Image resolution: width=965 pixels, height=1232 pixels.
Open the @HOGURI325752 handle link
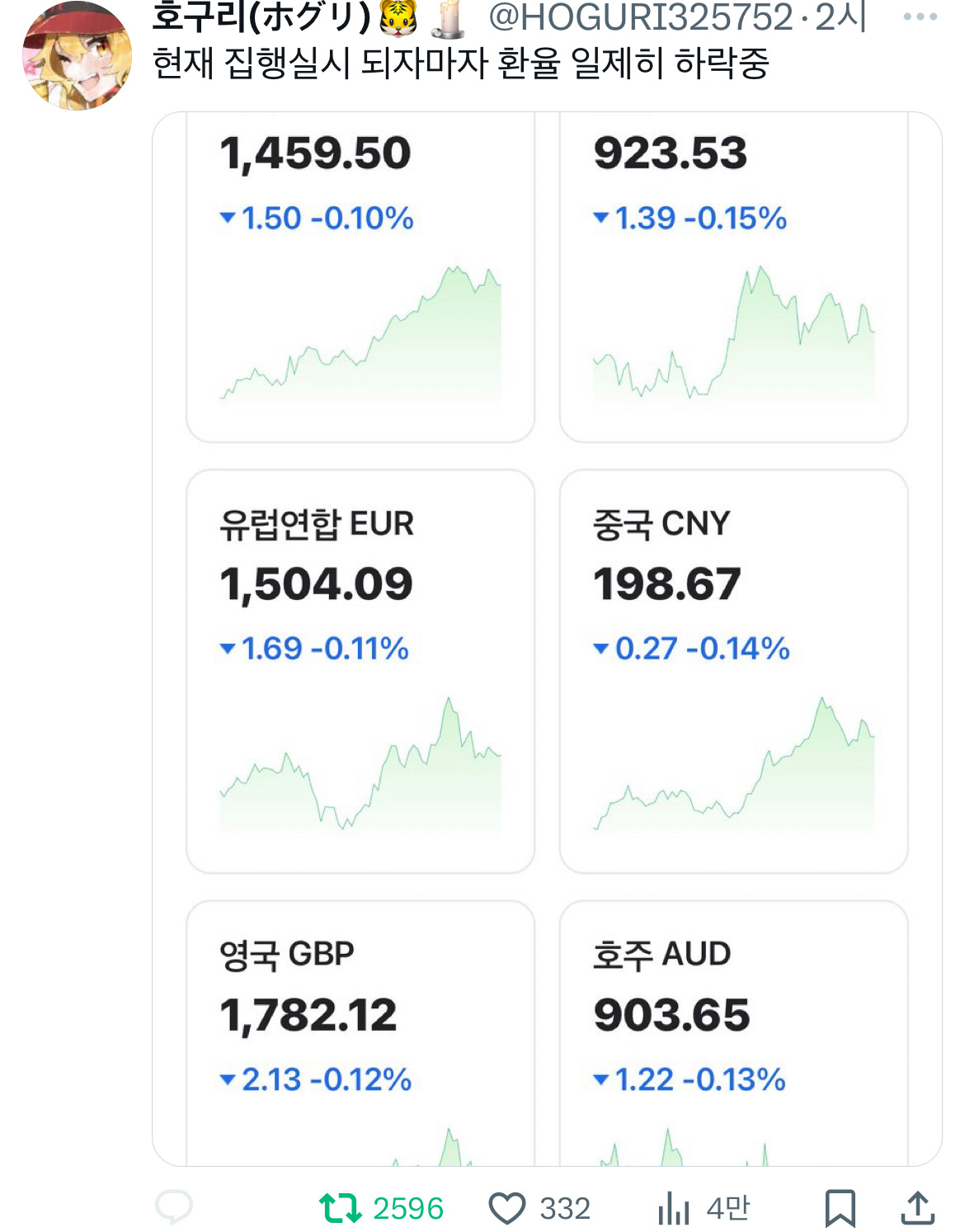tap(640, 17)
